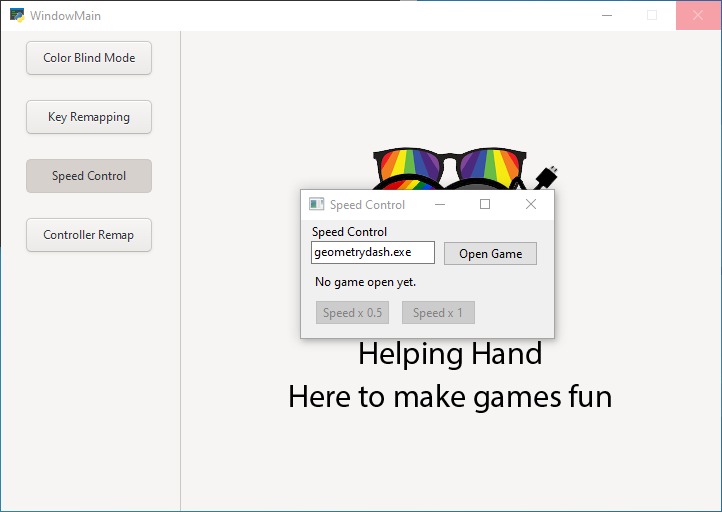Click the rainbow sunglasses logo image
Image resolution: width=722 pixels, height=512 pixels.
465,169
